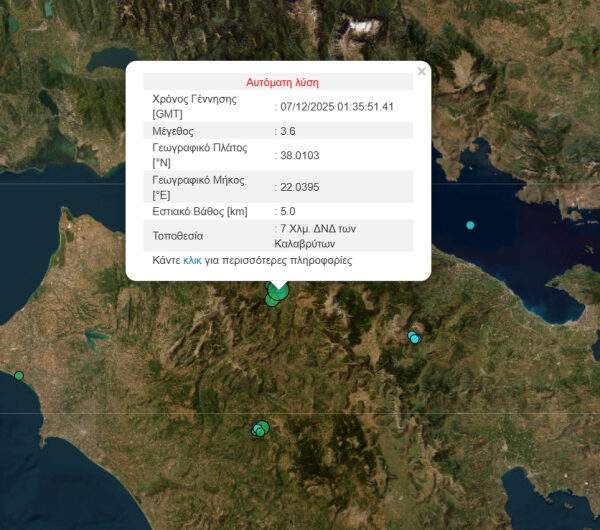Click the cyan marker cluster east of the mountains
The height and width of the screenshot is (530, 600).
[414, 338]
